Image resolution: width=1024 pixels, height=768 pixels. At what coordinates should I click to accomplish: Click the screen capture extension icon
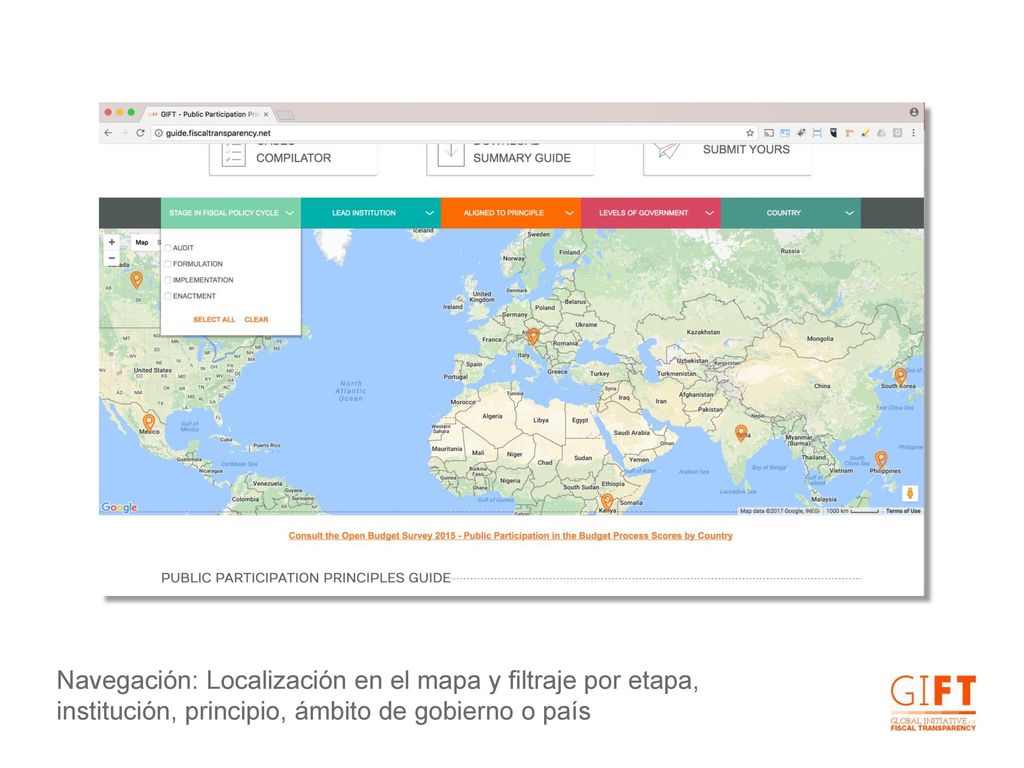click(x=817, y=133)
